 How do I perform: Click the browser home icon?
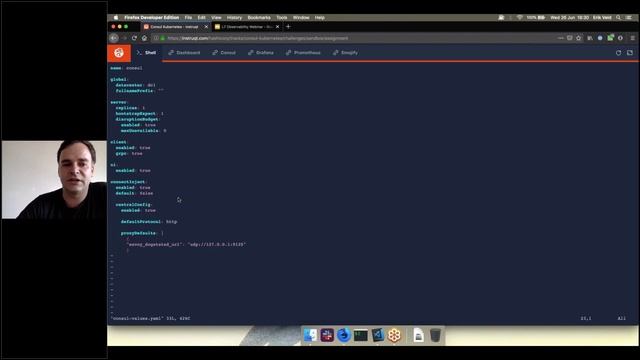pos(144,38)
